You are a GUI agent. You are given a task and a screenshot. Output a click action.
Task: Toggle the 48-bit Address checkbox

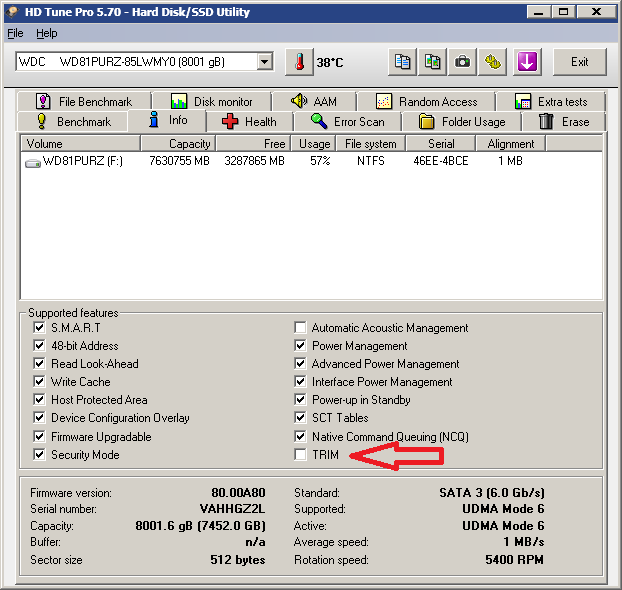[x=39, y=346]
